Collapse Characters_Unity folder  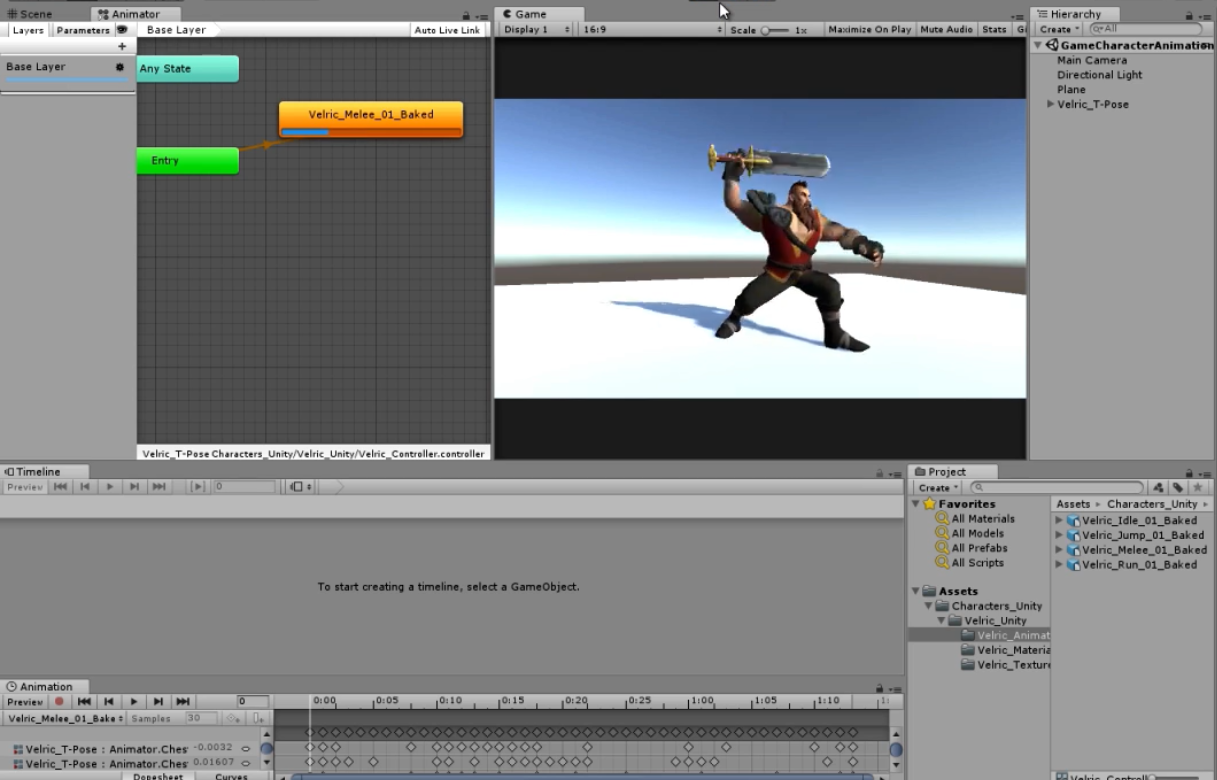pyautogui.click(x=929, y=606)
